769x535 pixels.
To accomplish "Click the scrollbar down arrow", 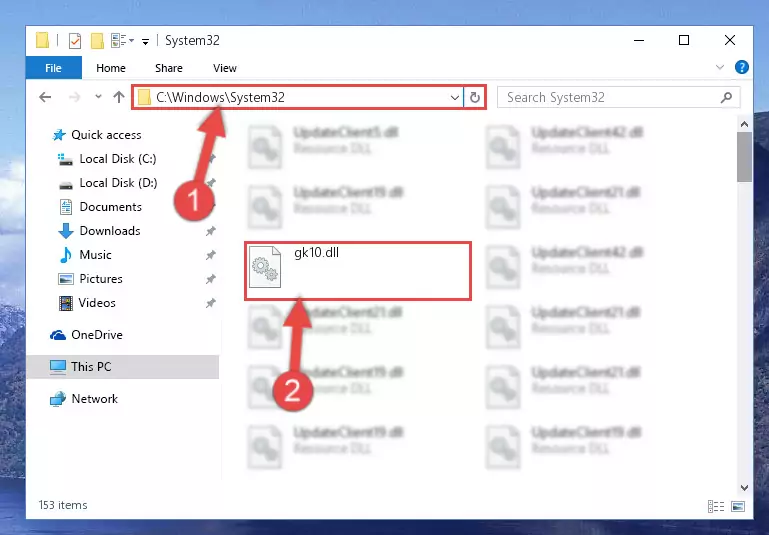I will click(744, 488).
